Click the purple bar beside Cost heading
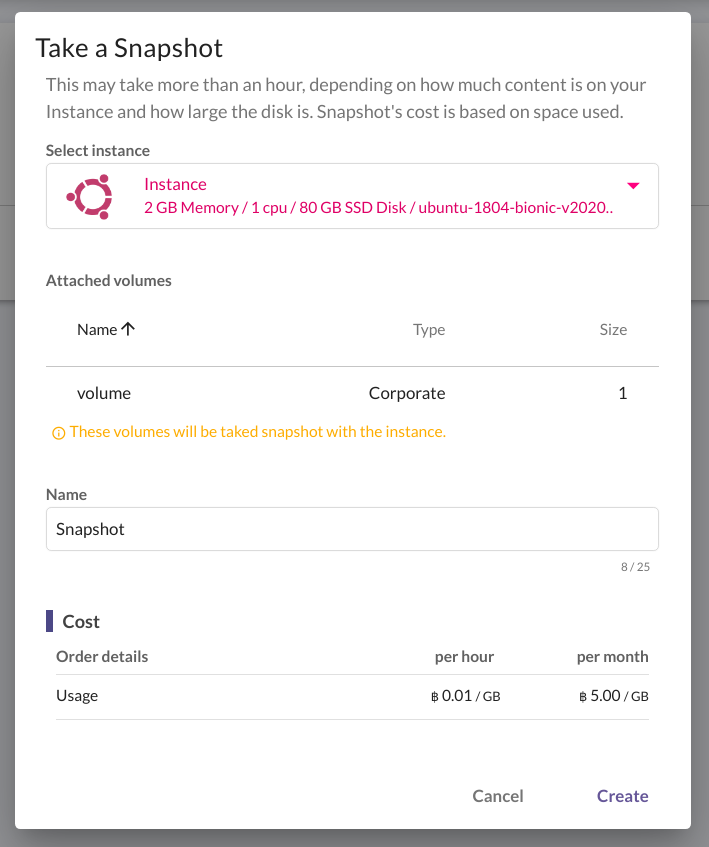709x847 pixels. point(49,621)
